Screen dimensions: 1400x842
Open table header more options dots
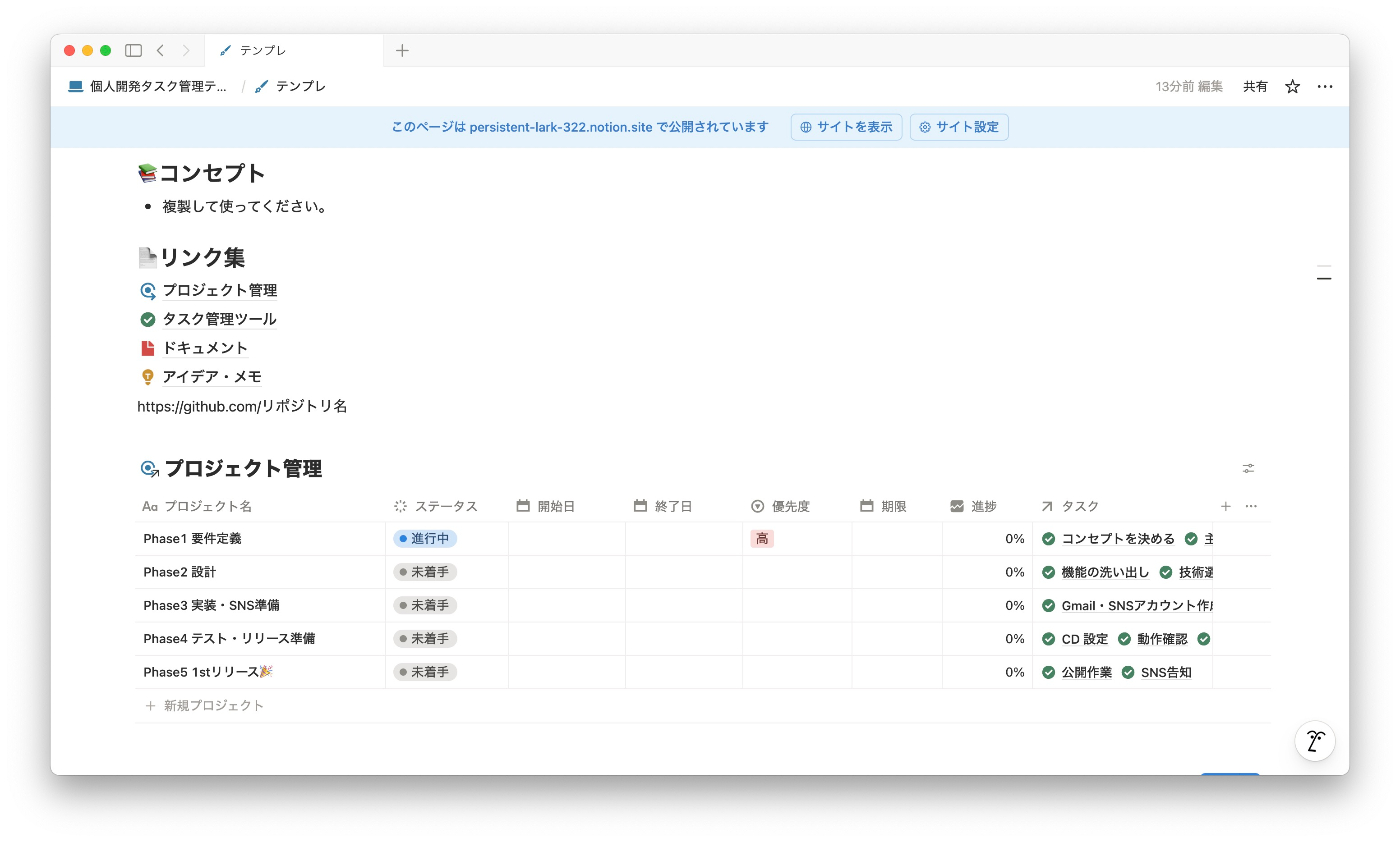(x=1251, y=507)
